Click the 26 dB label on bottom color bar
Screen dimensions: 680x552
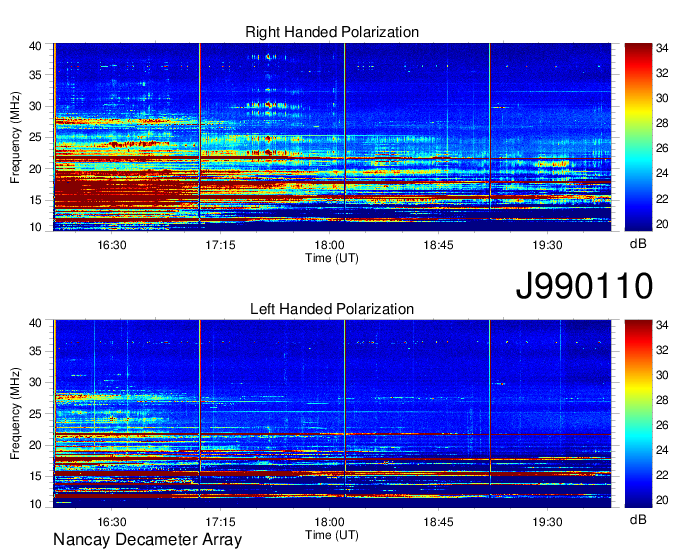coord(662,425)
